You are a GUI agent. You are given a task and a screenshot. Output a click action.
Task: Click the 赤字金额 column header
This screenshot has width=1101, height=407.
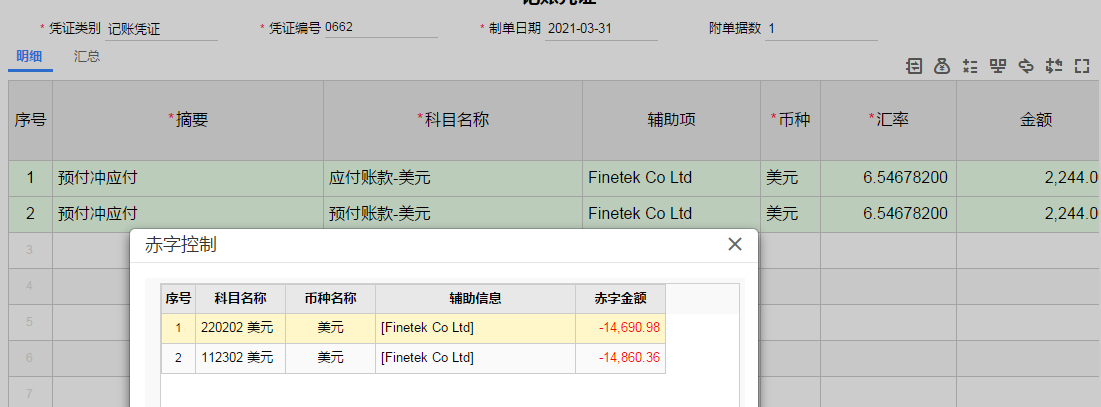point(620,298)
